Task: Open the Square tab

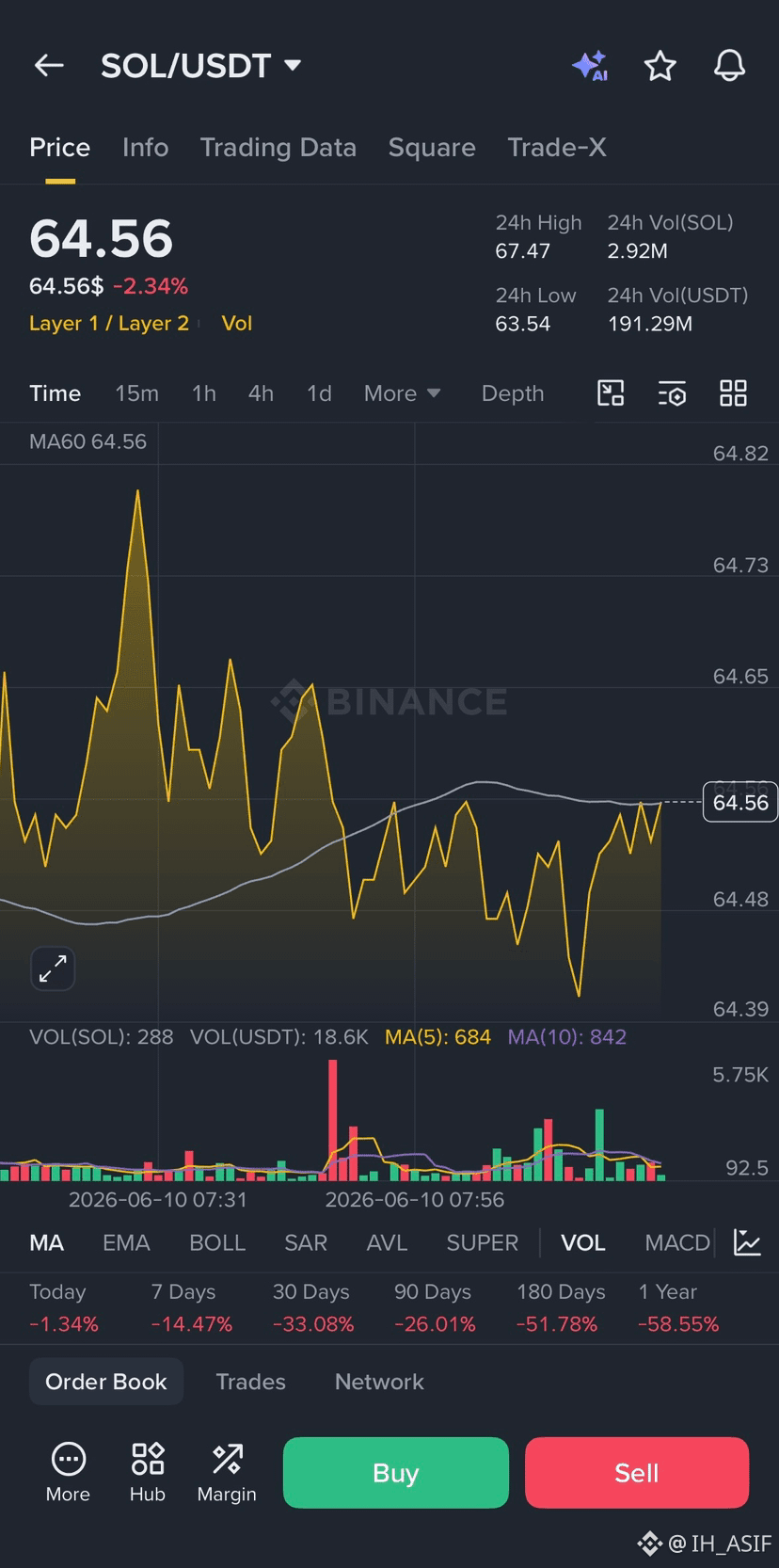Action: (x=432, y=147)
